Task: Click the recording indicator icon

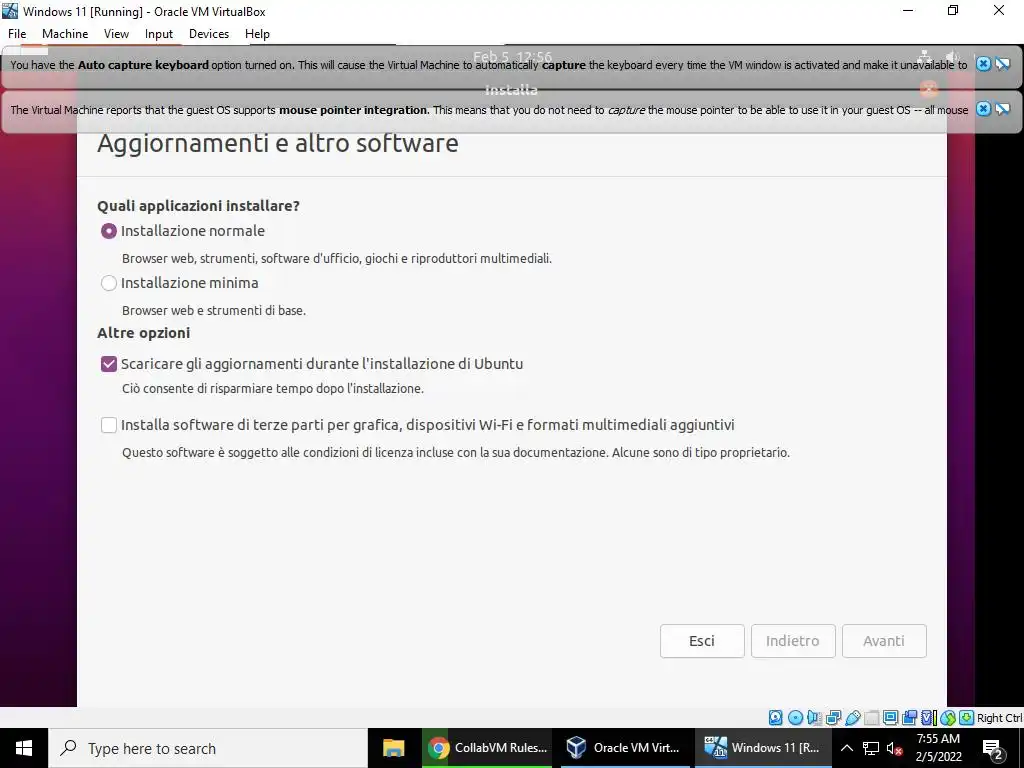Action: coord(909,718)
